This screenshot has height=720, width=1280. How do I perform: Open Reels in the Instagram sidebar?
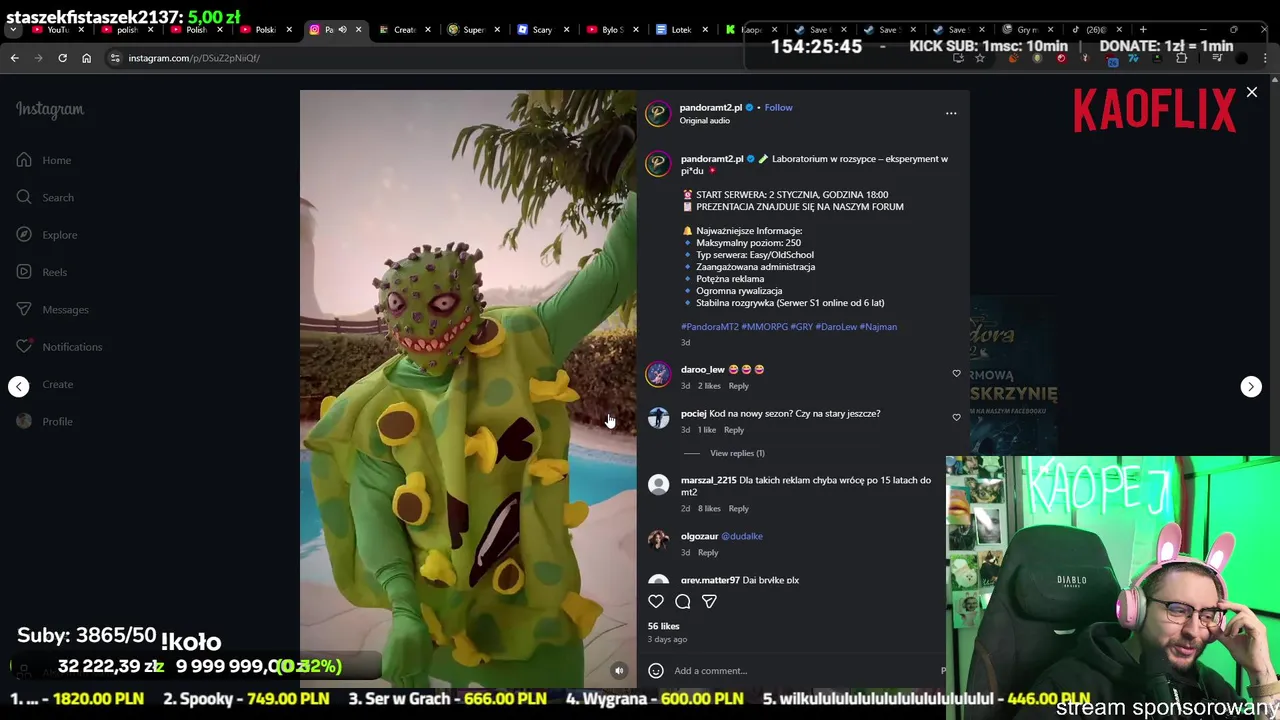42,272
